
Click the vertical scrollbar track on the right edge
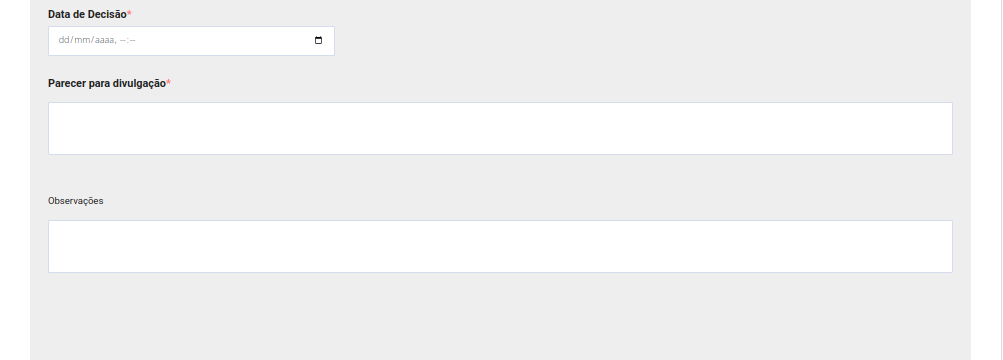(1000, 180)
